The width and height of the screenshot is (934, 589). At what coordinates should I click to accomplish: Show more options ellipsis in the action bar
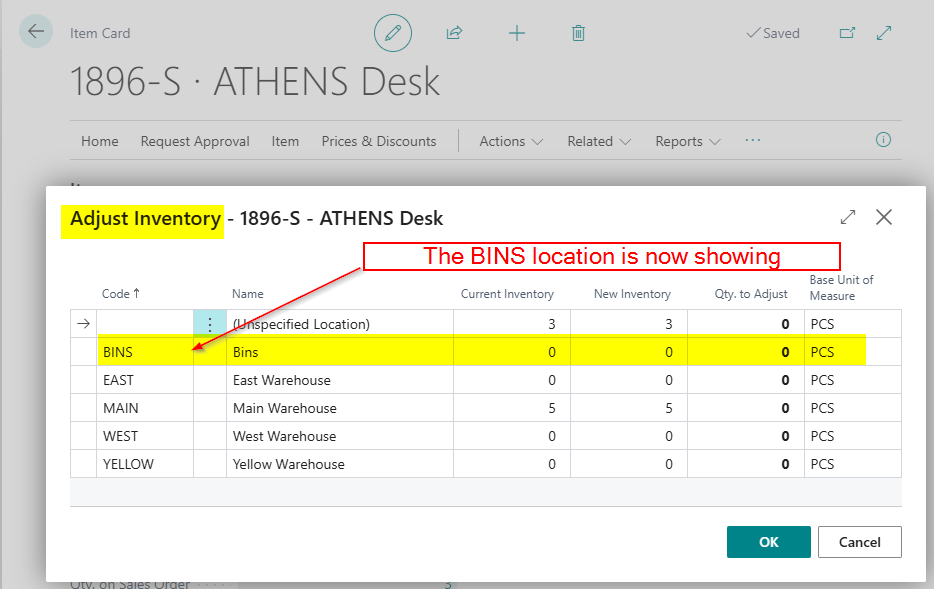click(x=753, y=141)
